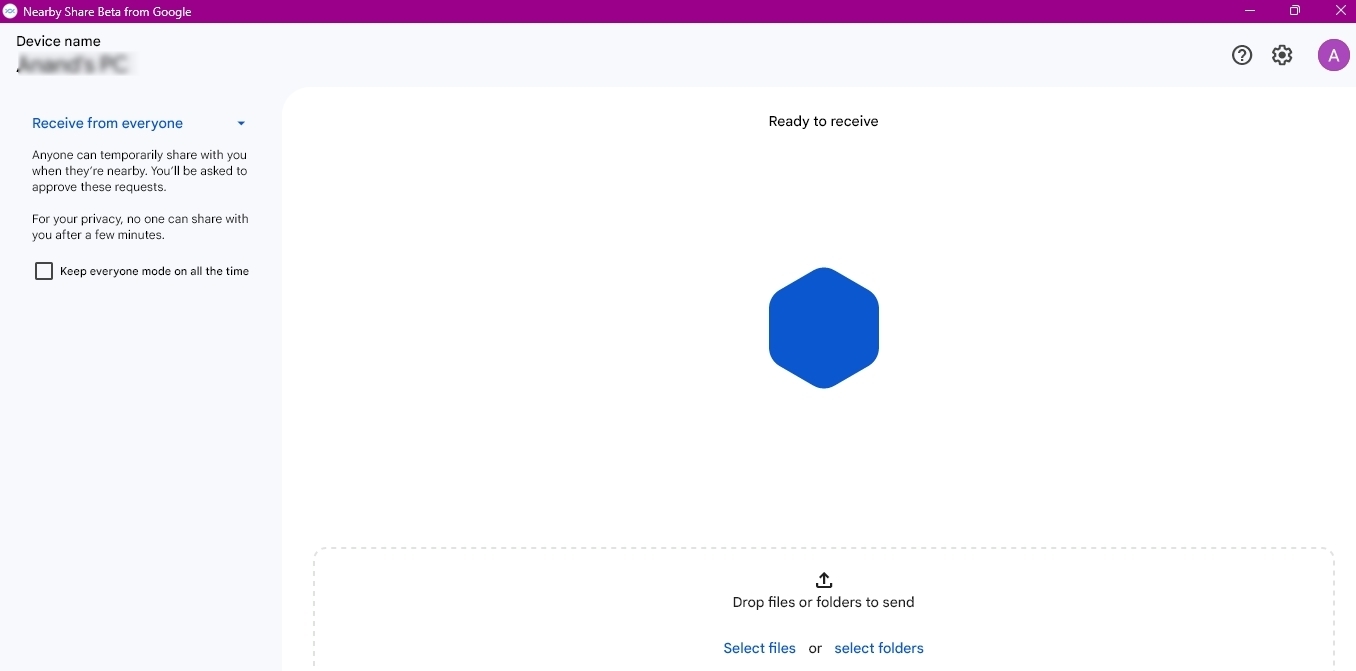This screenshot has height=671, width=1356.
Task: Close the Nearby Share window
Action: coord(1341,11)
